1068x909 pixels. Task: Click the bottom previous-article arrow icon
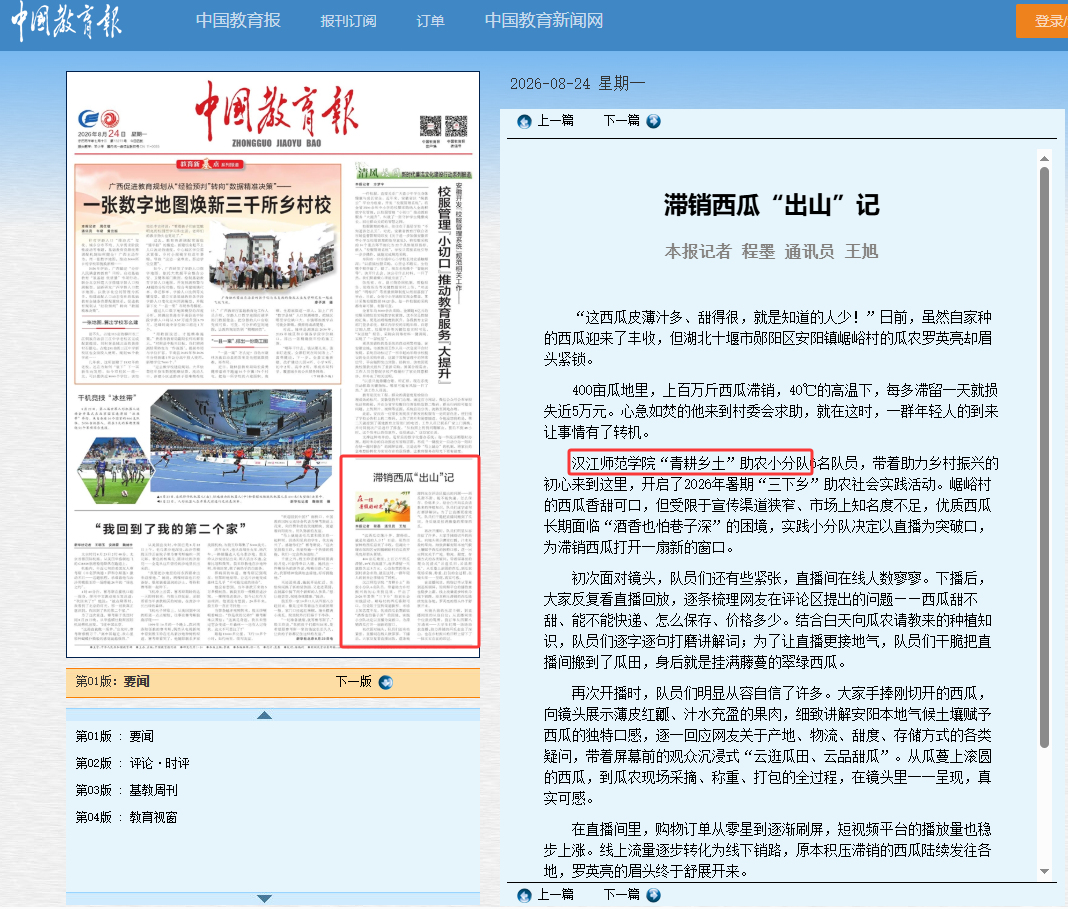point(524,895)
